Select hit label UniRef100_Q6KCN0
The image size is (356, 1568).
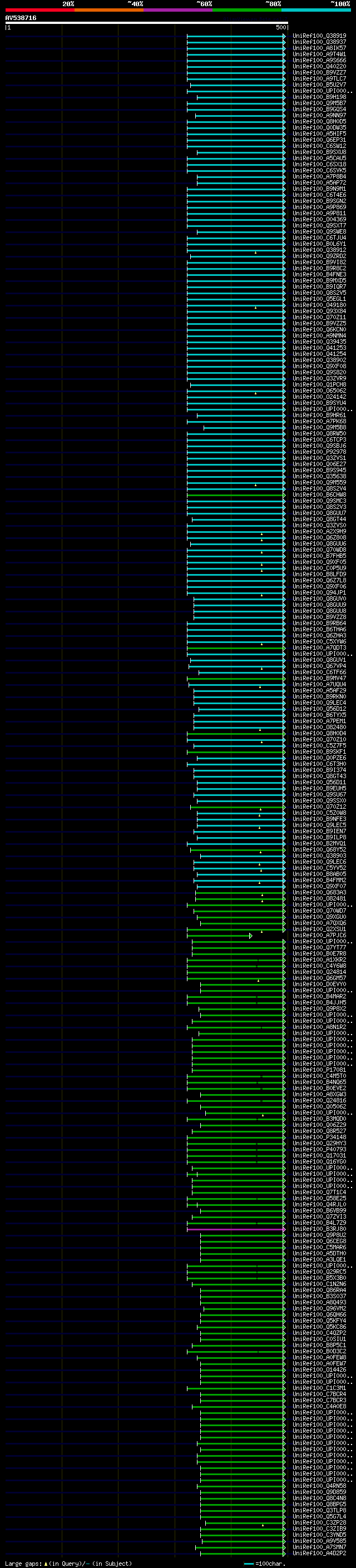(319, 329)
